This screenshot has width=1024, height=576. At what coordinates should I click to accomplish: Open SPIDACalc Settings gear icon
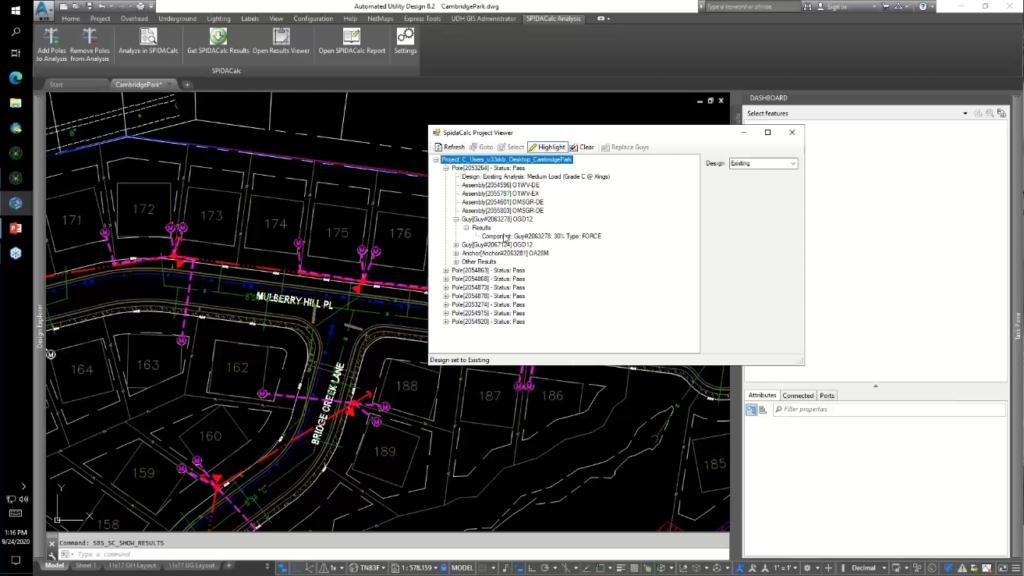(x=405, y=37)
